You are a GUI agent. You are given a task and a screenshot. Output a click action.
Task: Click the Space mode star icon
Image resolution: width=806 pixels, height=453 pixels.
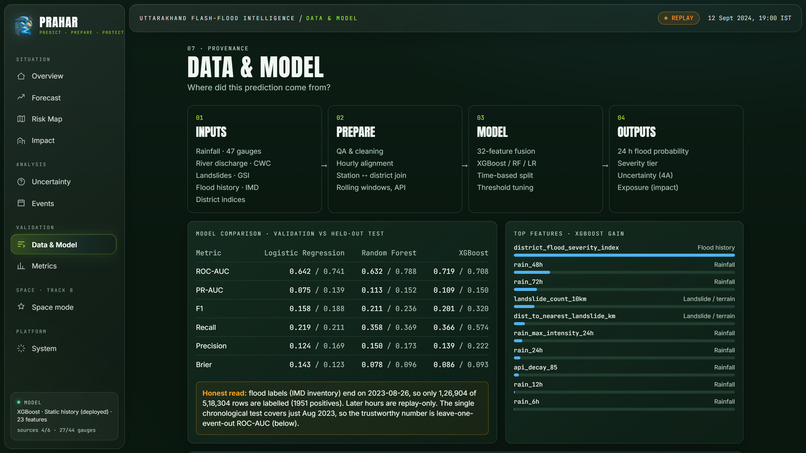(21, 307)
